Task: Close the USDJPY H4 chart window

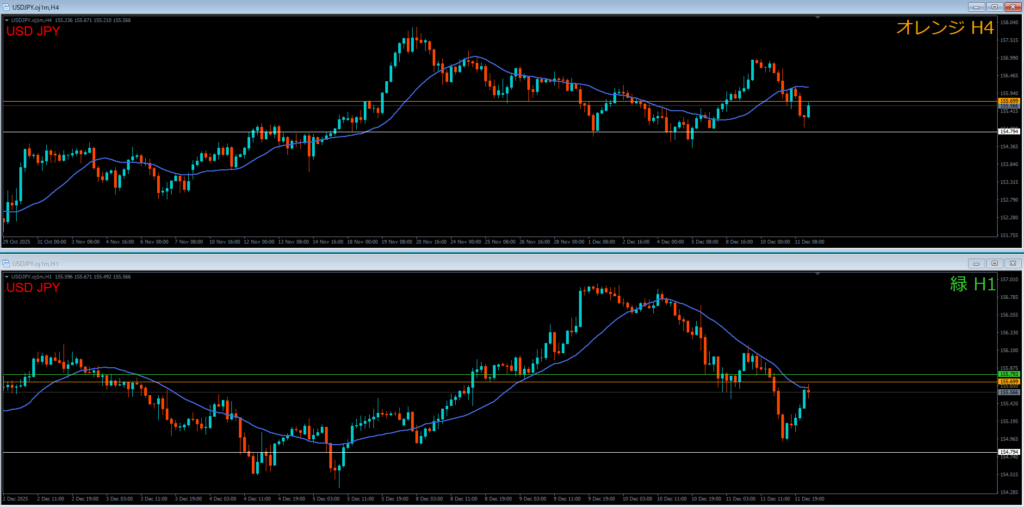Action: pyautogui.click(x=1011, y=7)
